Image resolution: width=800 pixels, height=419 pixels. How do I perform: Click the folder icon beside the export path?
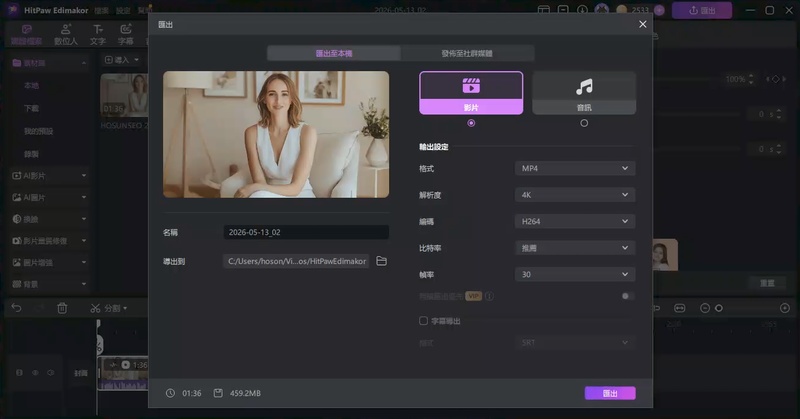coord(381,261)
